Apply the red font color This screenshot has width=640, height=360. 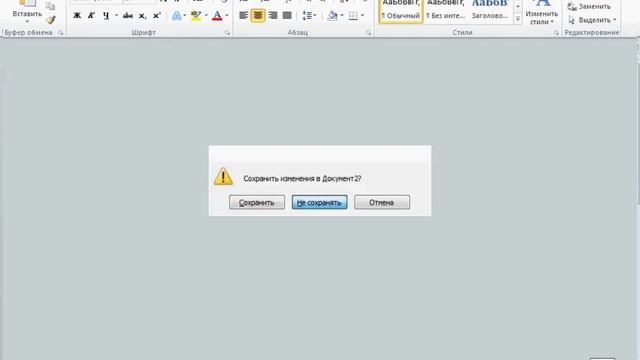(x=217, y=16)
